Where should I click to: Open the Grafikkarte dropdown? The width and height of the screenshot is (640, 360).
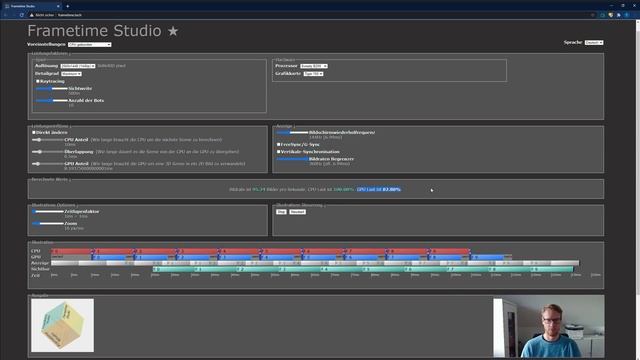pos(313,73)
